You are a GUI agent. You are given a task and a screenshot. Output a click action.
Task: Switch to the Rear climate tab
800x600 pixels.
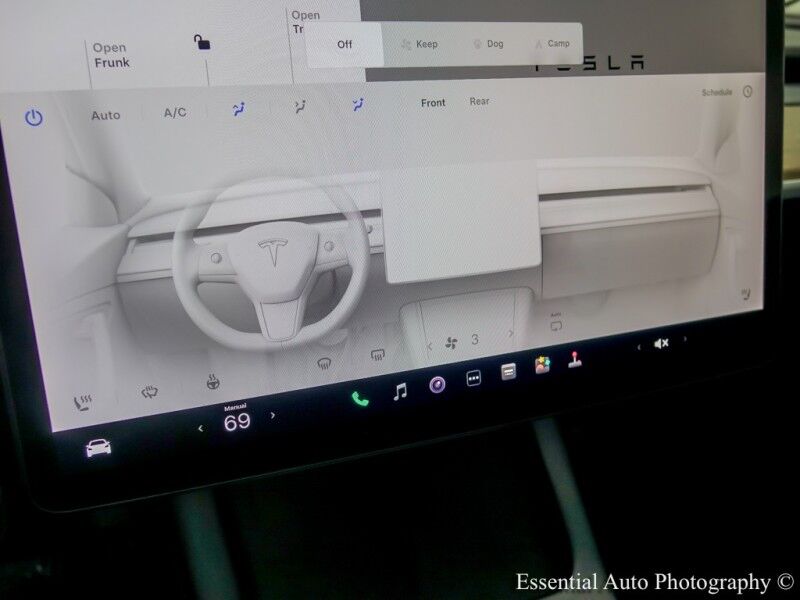tap(478, 101)
